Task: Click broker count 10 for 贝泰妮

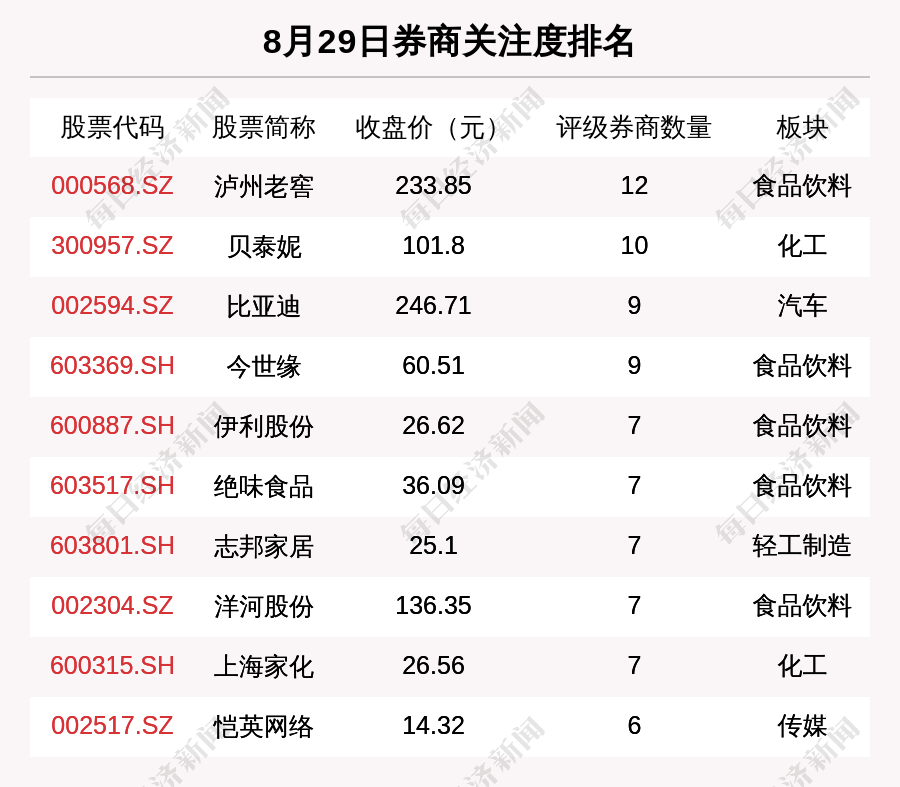Action: tap(634, 246)
